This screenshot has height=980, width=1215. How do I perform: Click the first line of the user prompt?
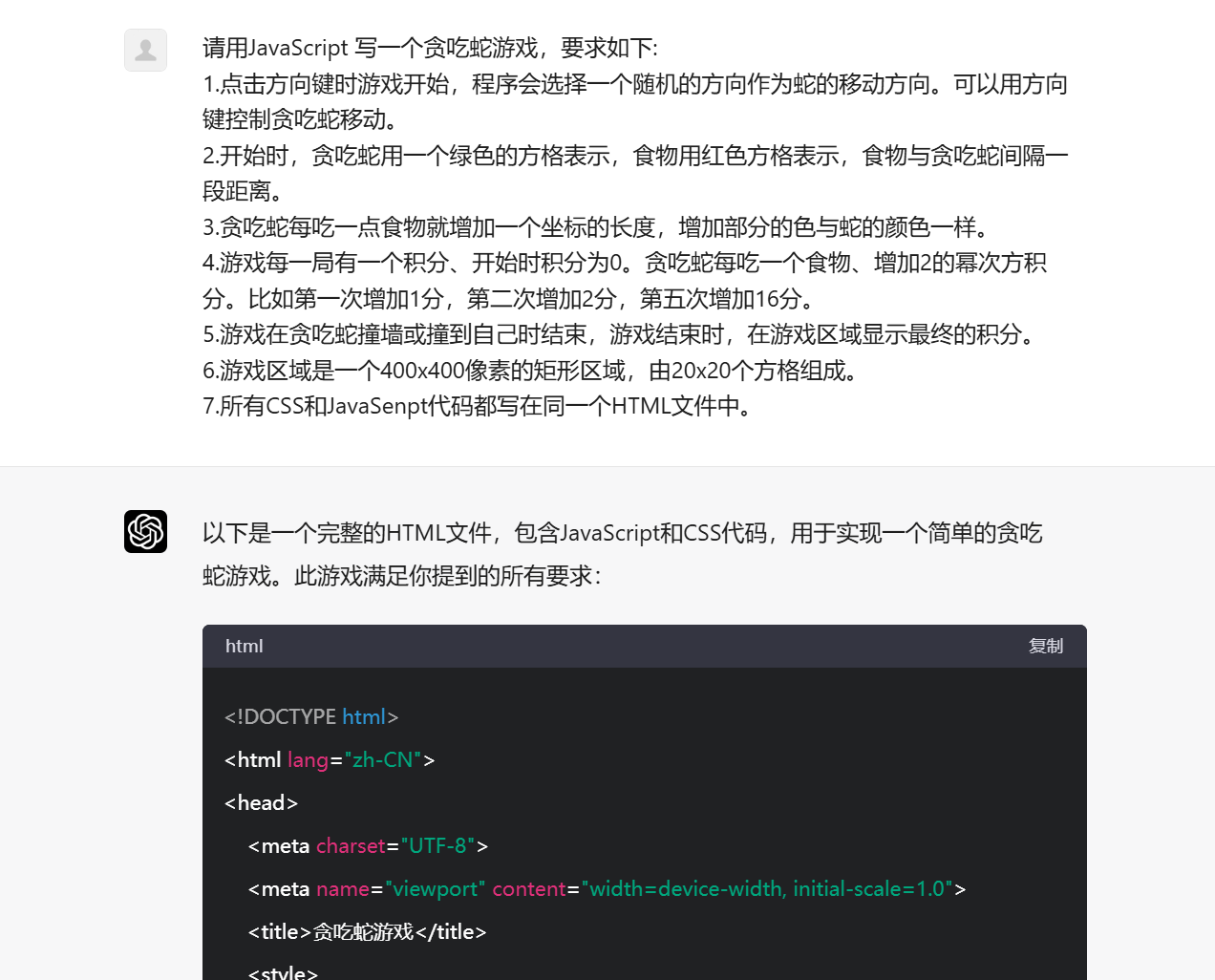430,48
